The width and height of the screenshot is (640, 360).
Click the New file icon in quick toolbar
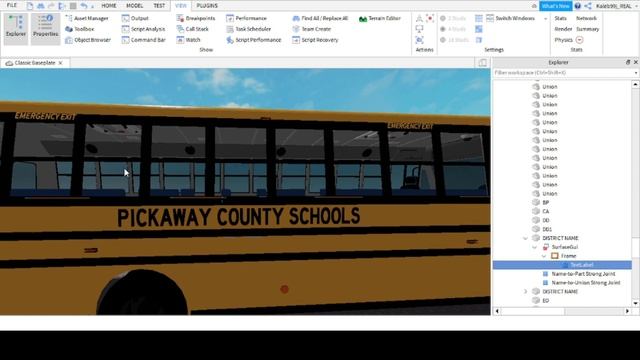click(x=30, y=6)
